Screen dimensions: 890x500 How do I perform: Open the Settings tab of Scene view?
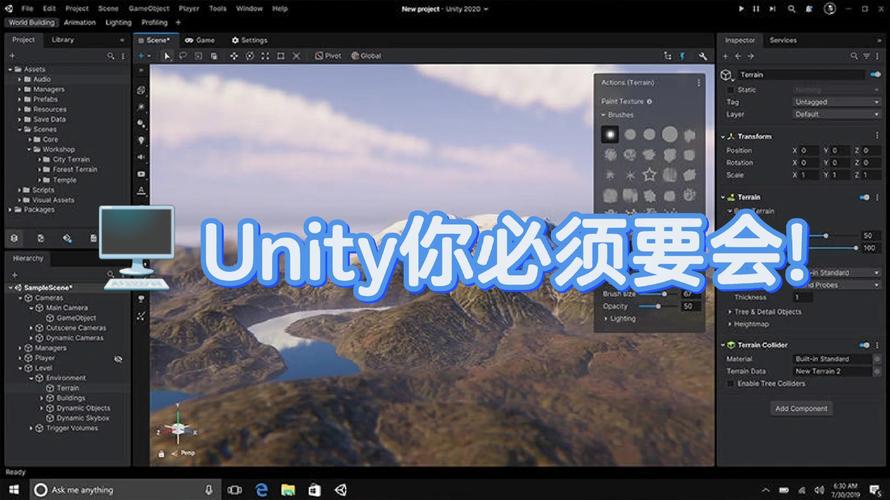coord(249,40)
